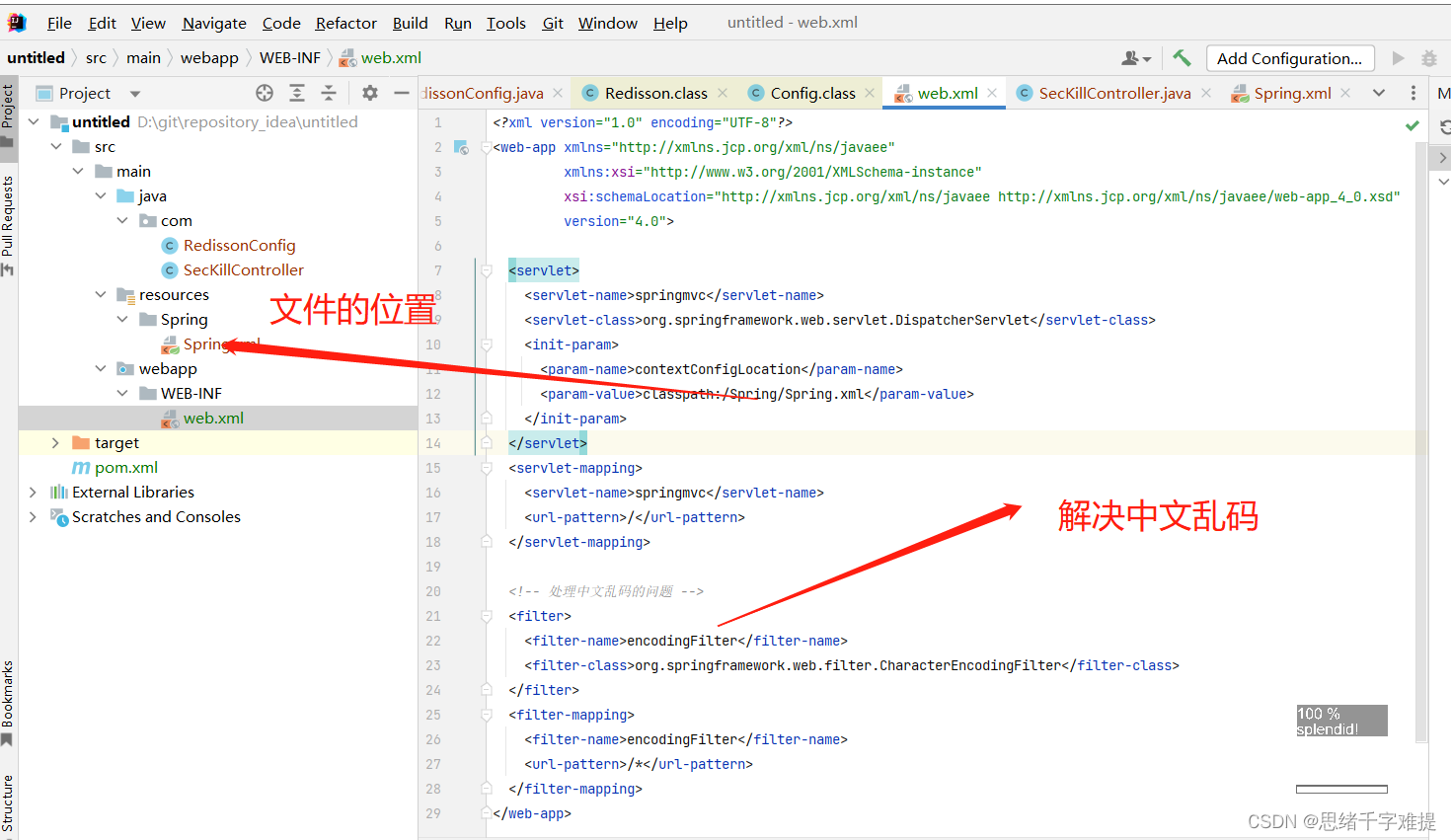The height and width of the screenshot is (840, 1451).
Task: Click the Collapse All icon in Project panel
Action: click(x=329, y=93)
